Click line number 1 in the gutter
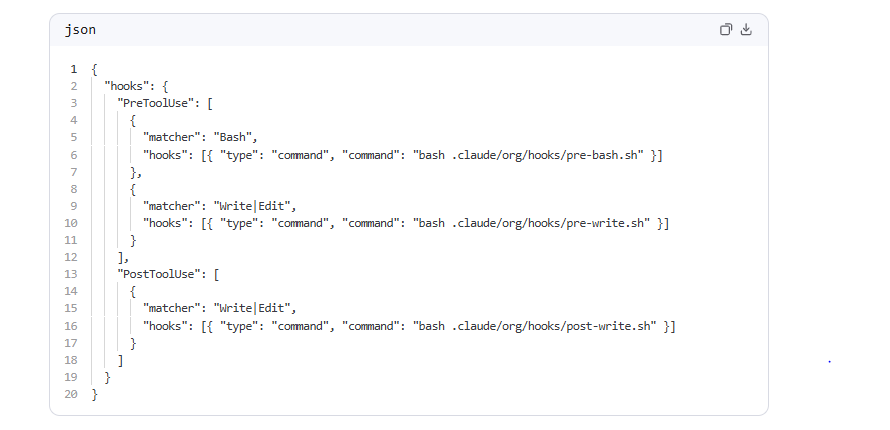 (x=73, y=69)
